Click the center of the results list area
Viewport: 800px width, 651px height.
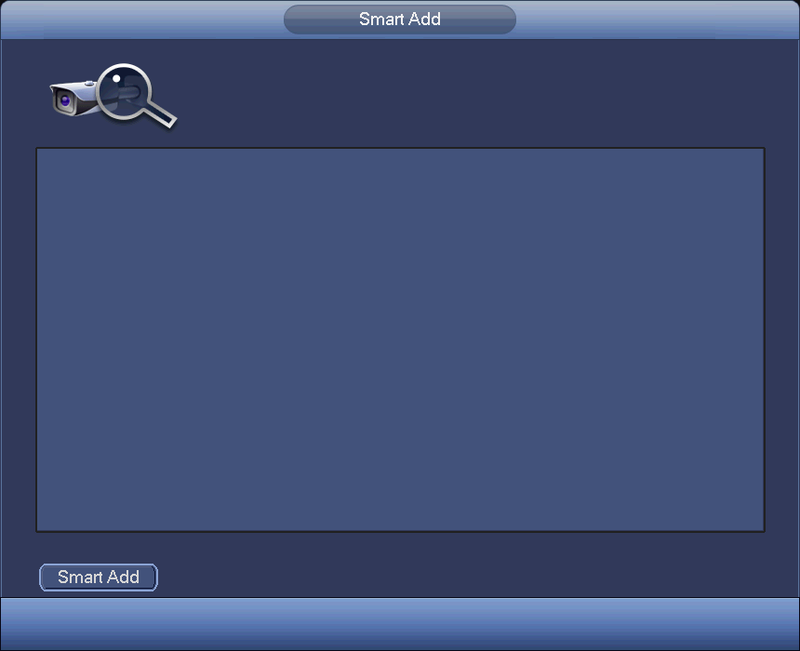click(x=400, y=340)
